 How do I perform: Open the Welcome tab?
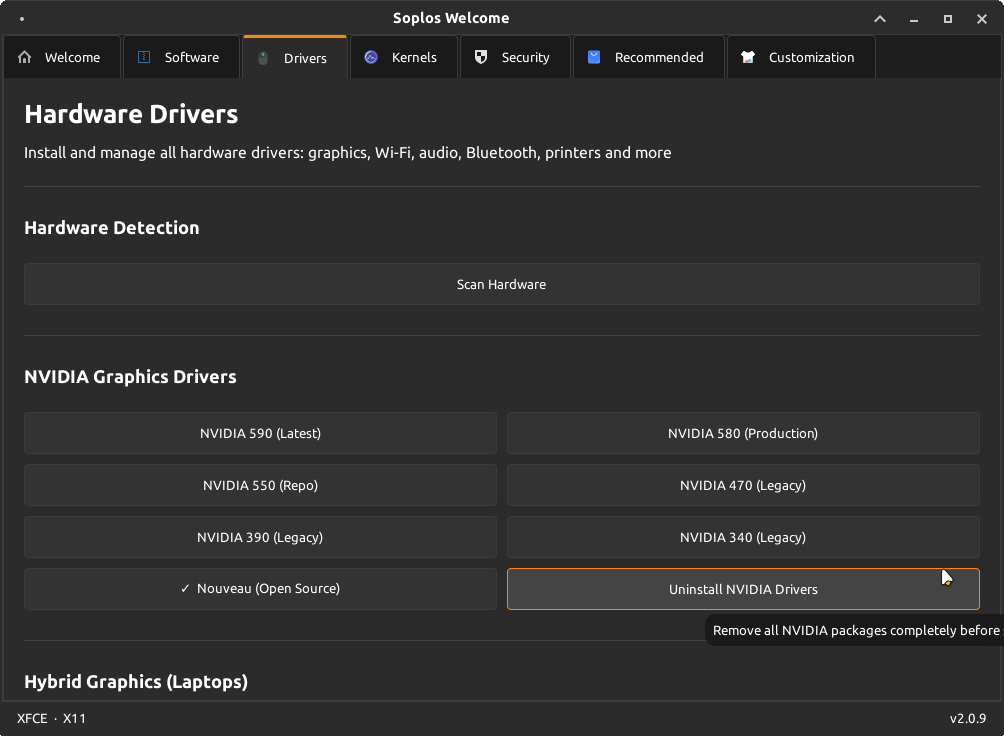point(62,57)
